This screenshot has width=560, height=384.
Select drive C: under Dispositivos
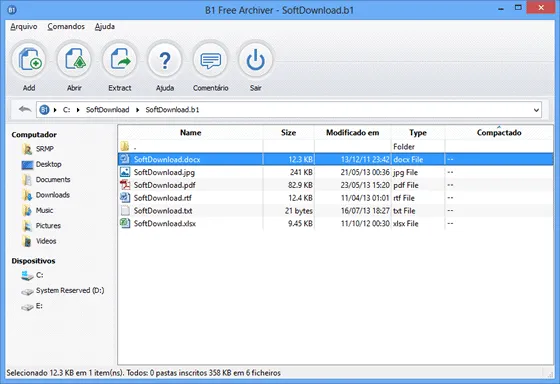[32, 275]
